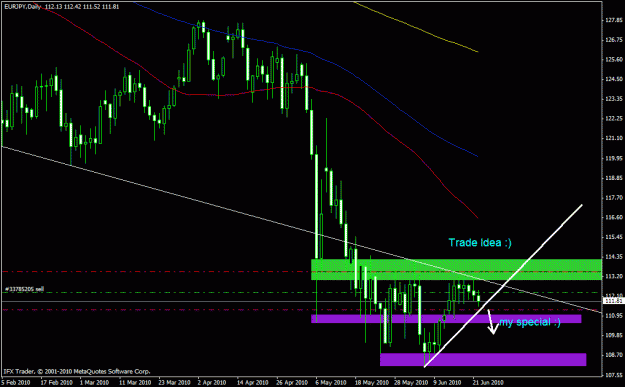Click the '26 Apr 2010' date label
625x387 pixels.
coord(292,383)
